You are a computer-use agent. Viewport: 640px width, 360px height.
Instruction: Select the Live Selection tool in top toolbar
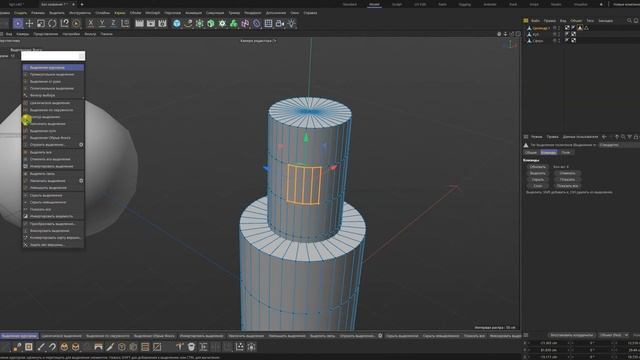pyautogui.click(x=18, y=24)
